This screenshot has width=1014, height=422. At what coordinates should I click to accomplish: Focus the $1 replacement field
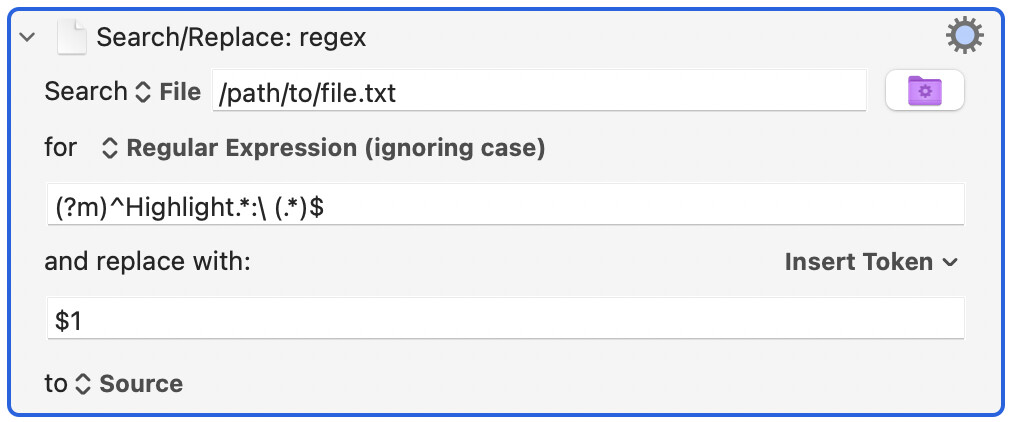click(x=506, y=318)
